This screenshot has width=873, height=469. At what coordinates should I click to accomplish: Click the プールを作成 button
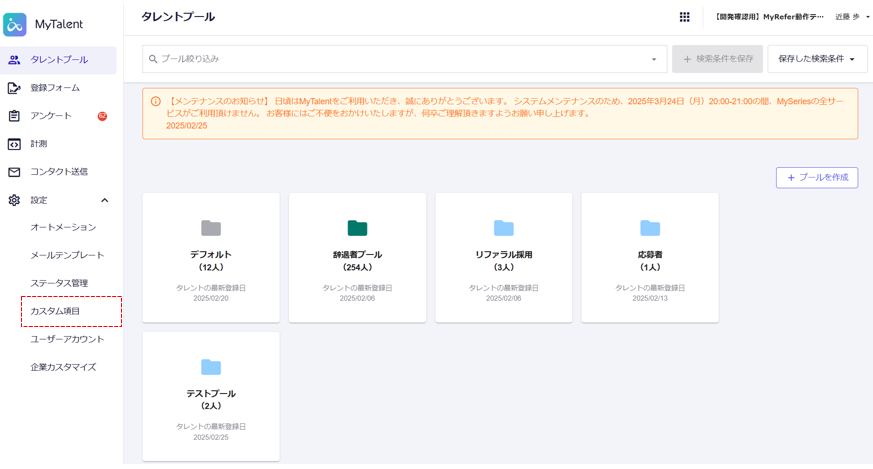(816, 177)
